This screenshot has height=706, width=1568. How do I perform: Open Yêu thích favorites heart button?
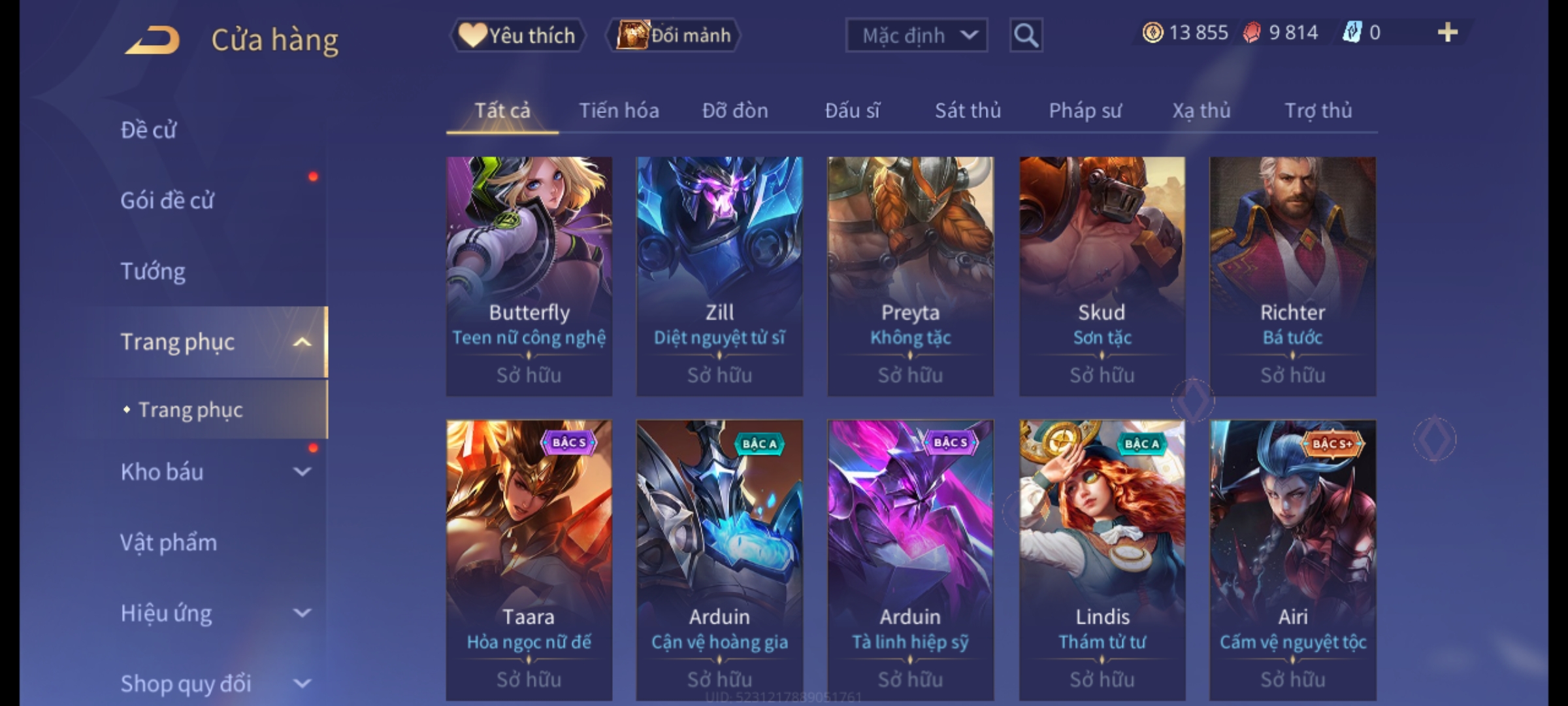point(517,35)
